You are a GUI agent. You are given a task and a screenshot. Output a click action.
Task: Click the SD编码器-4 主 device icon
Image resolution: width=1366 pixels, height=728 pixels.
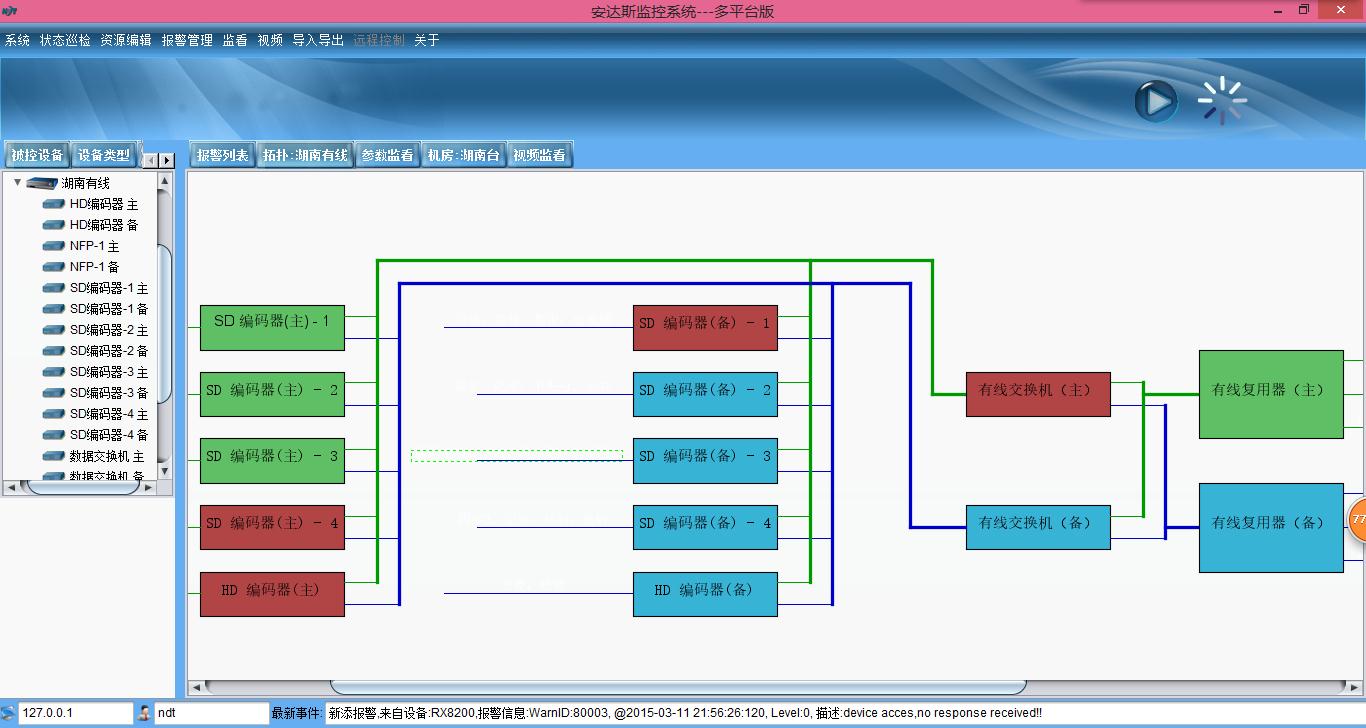[54, 414]
